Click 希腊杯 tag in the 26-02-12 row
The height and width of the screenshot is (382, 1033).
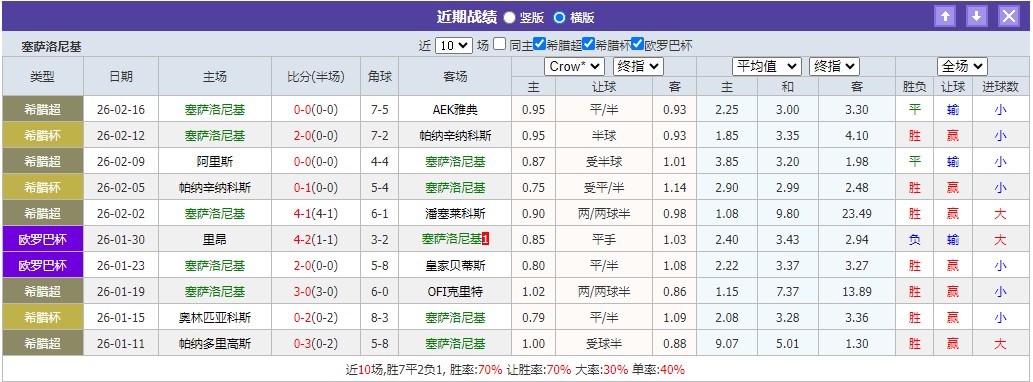click(43, 136)
